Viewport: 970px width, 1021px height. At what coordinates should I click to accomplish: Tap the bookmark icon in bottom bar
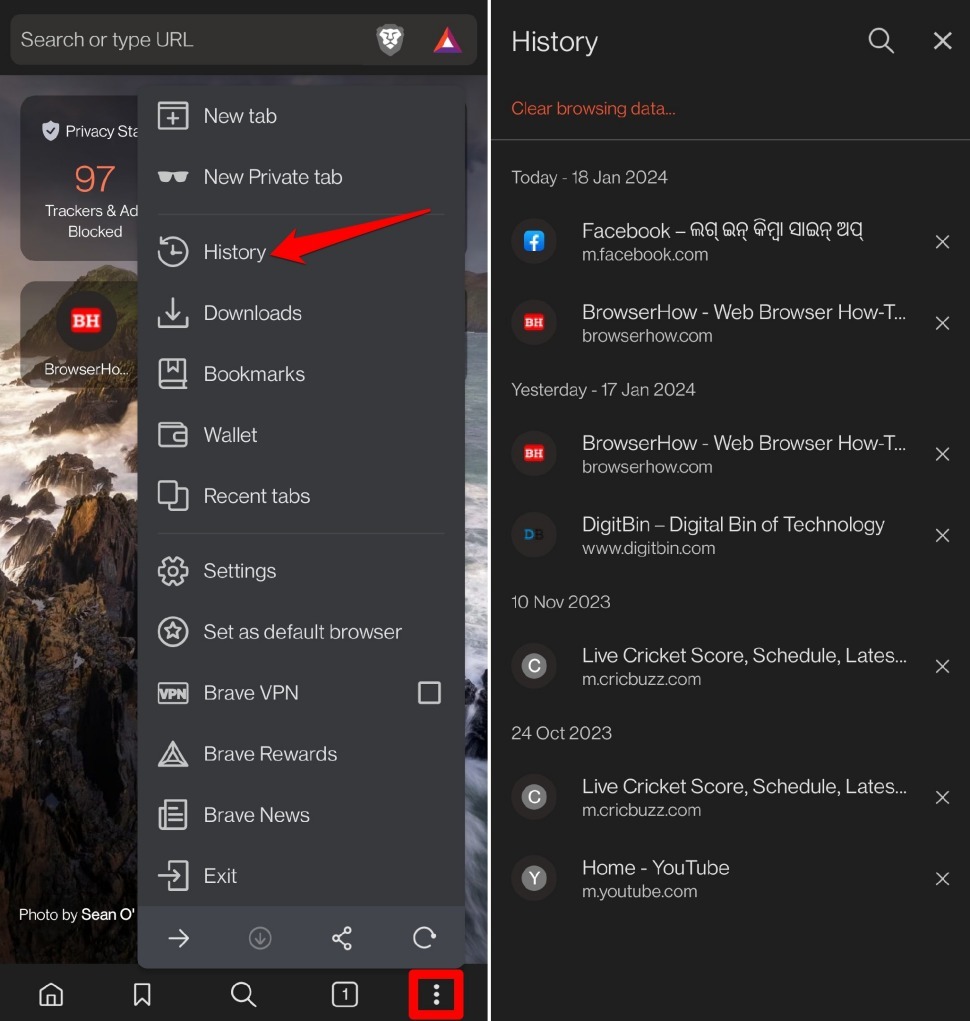[x=142, y=994]
